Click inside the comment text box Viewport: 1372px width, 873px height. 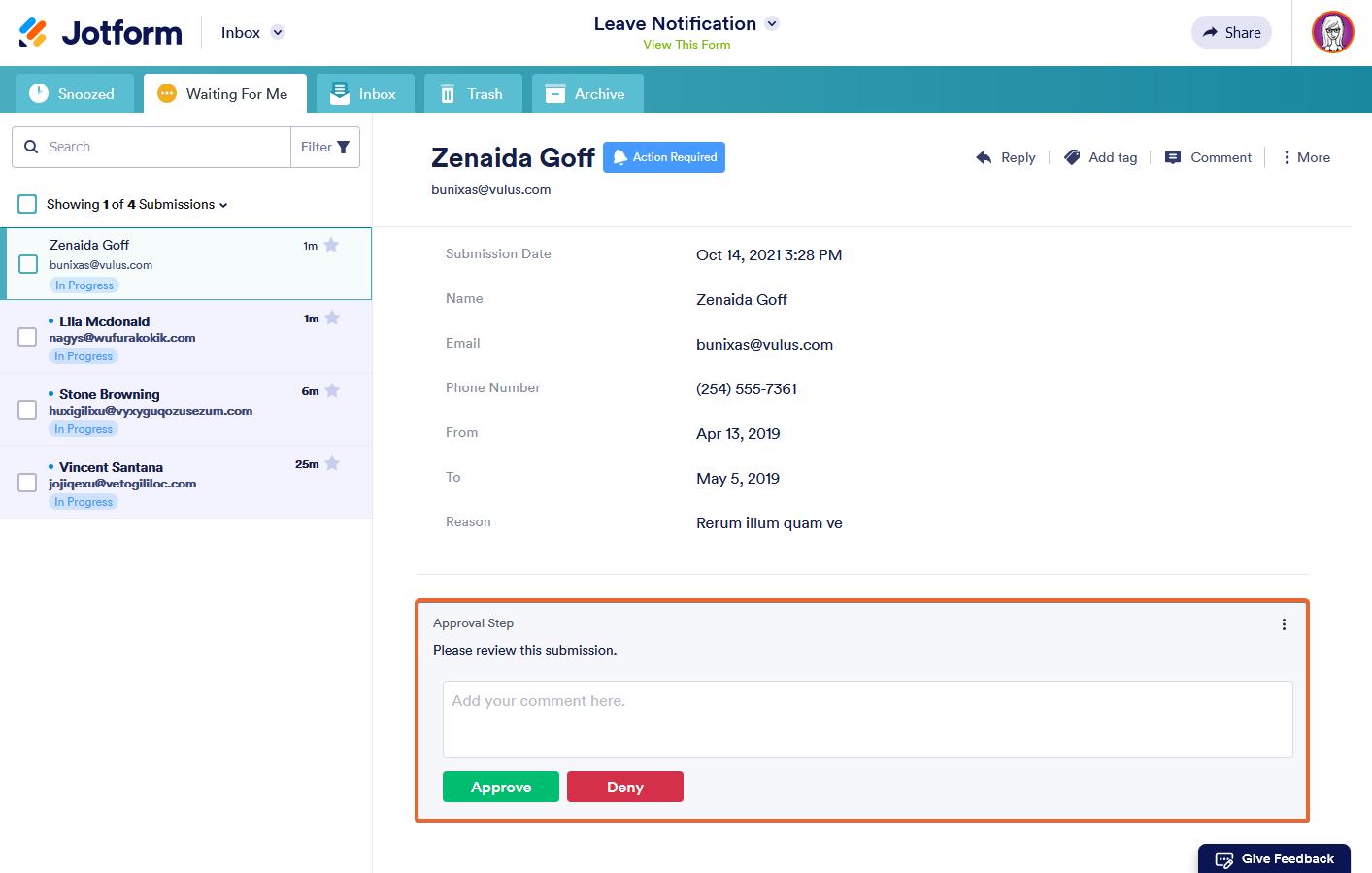point(866,719)
